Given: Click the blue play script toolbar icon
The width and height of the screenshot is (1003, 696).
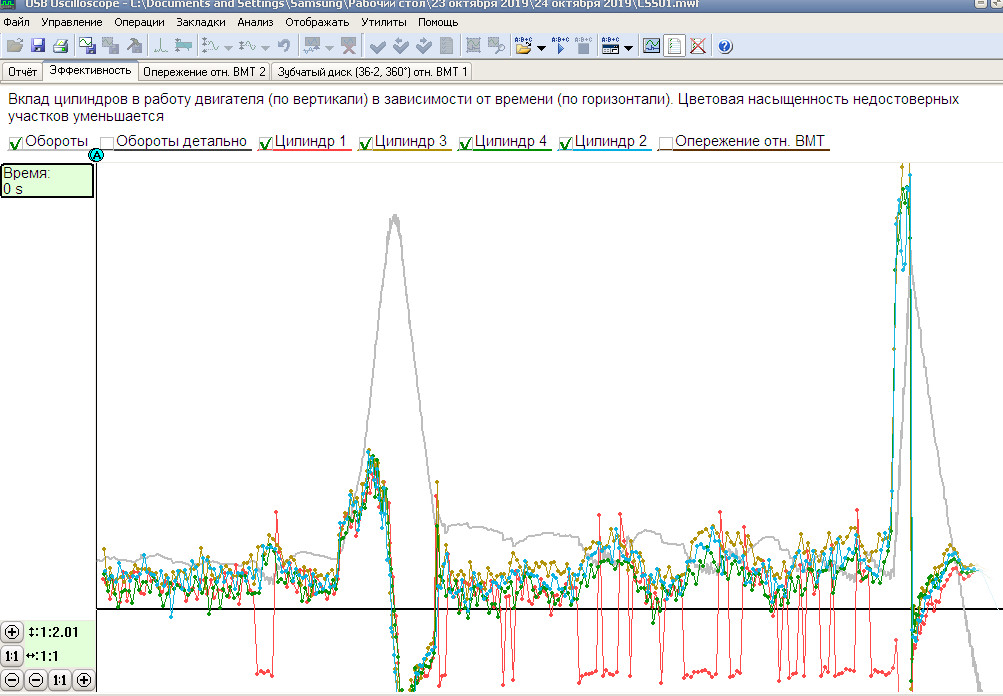Looking at the screenshot, I should coord(560,46).
